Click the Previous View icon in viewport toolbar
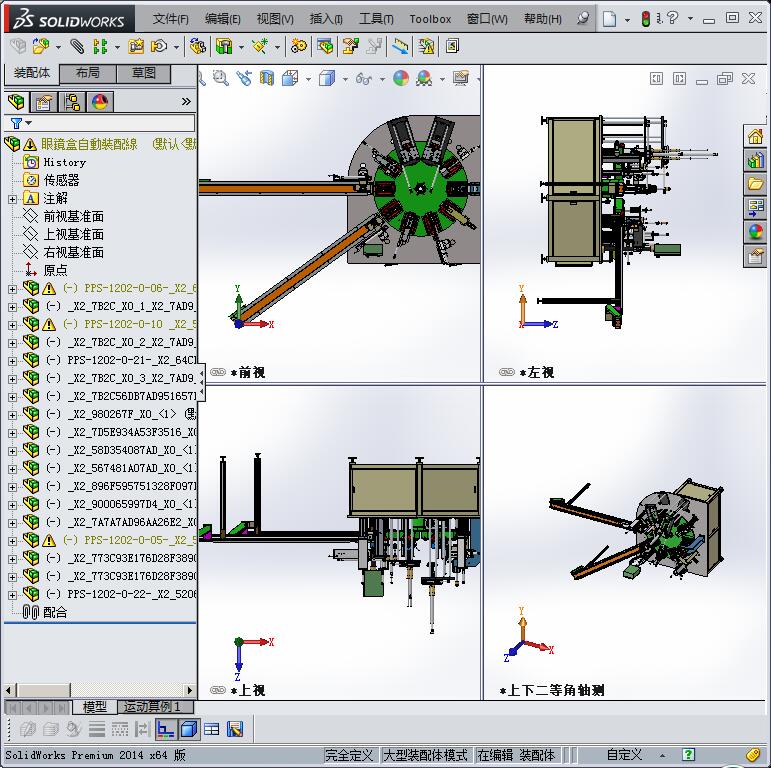The width and height of the screenshot is (771, 768). 244,79
